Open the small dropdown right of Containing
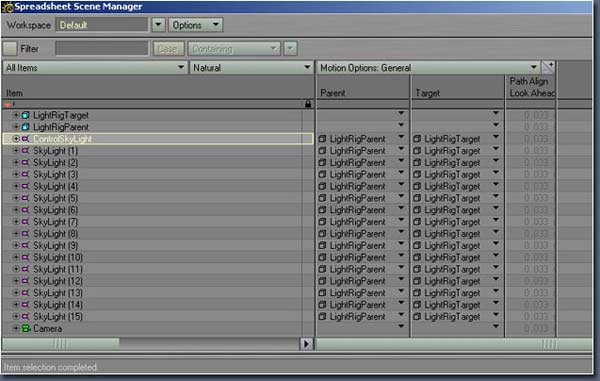Viewport: 600px width, 381px height. [x=290, y=49]
